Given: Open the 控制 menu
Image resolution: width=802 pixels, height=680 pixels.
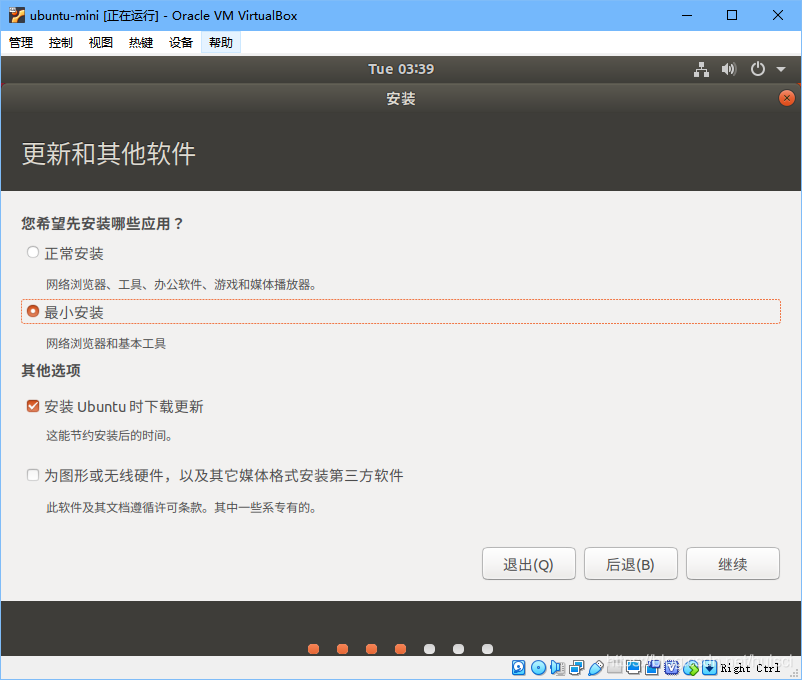Looking at the screenshot, I should (61, 42).
